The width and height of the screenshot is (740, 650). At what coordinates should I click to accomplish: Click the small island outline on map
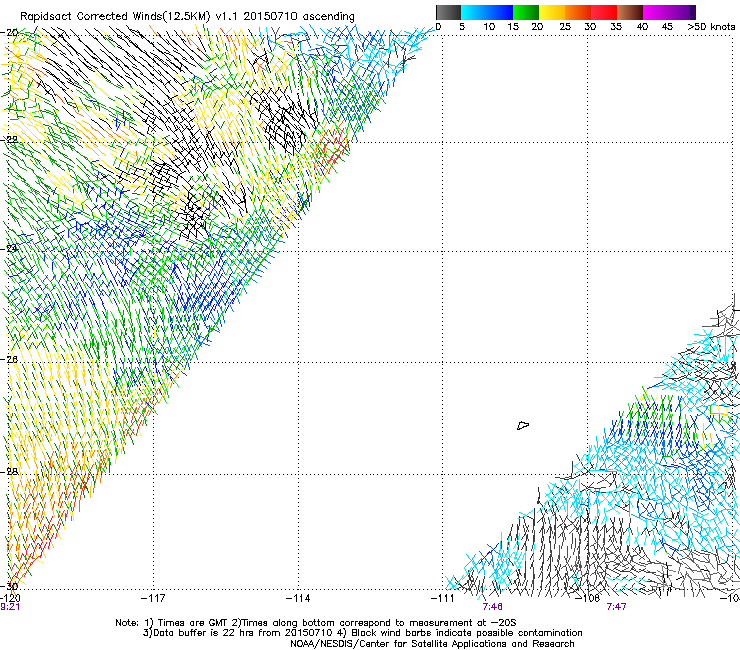coord(523,426)
